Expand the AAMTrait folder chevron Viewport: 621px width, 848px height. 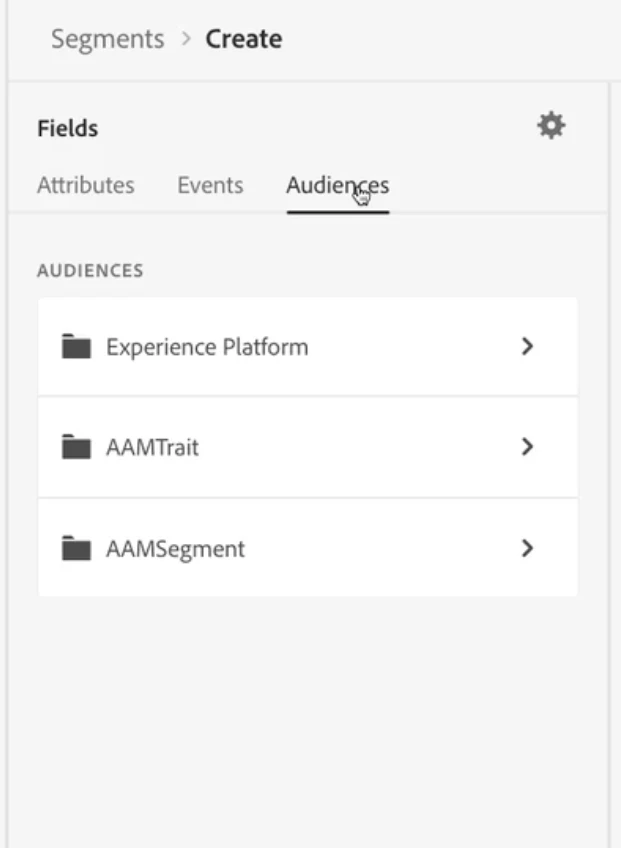coord(528,447)
